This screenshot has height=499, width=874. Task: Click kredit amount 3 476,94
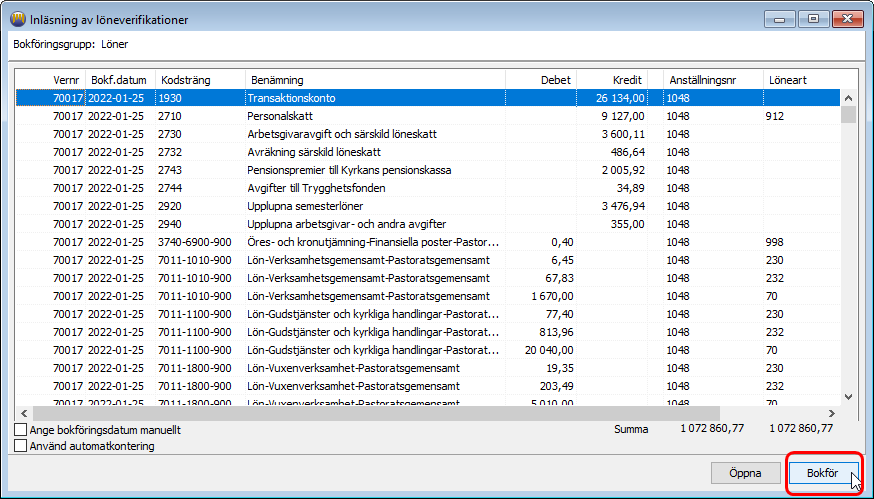click(x=623, y=206)
